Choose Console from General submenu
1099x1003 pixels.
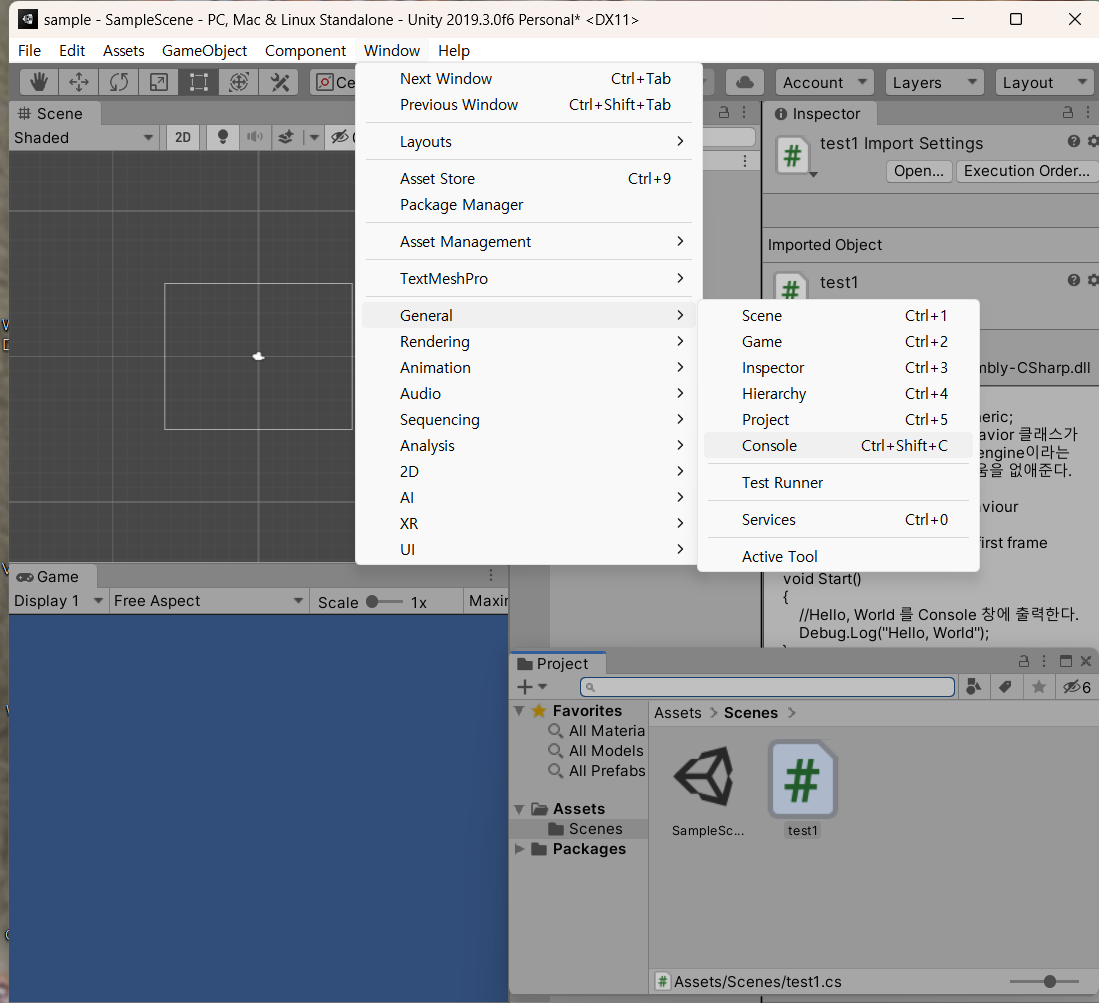[838, 446]
